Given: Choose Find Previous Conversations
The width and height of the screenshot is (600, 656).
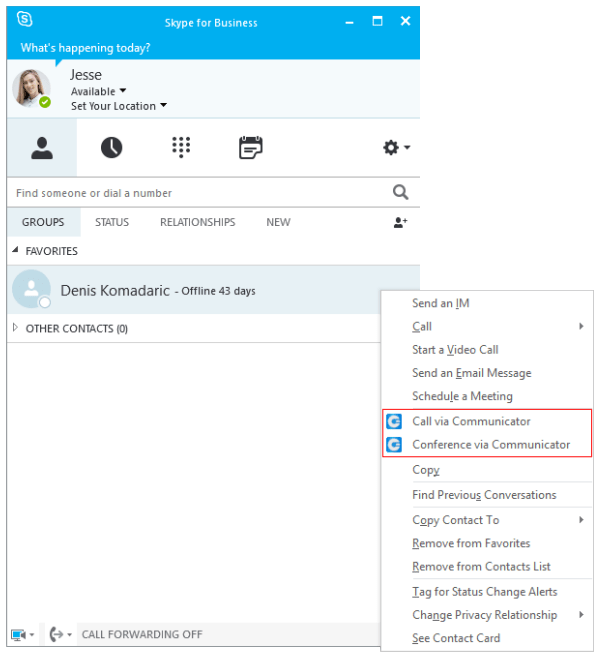Looking at the screenshot, I should [x=487, y=495].
